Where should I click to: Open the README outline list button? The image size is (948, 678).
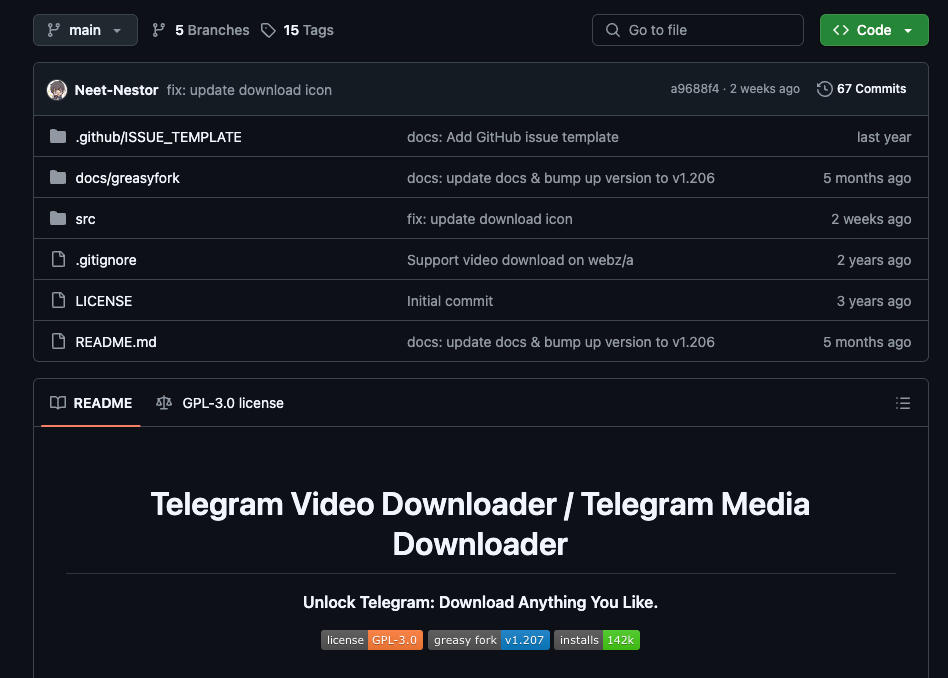click(x=903, y=403)
